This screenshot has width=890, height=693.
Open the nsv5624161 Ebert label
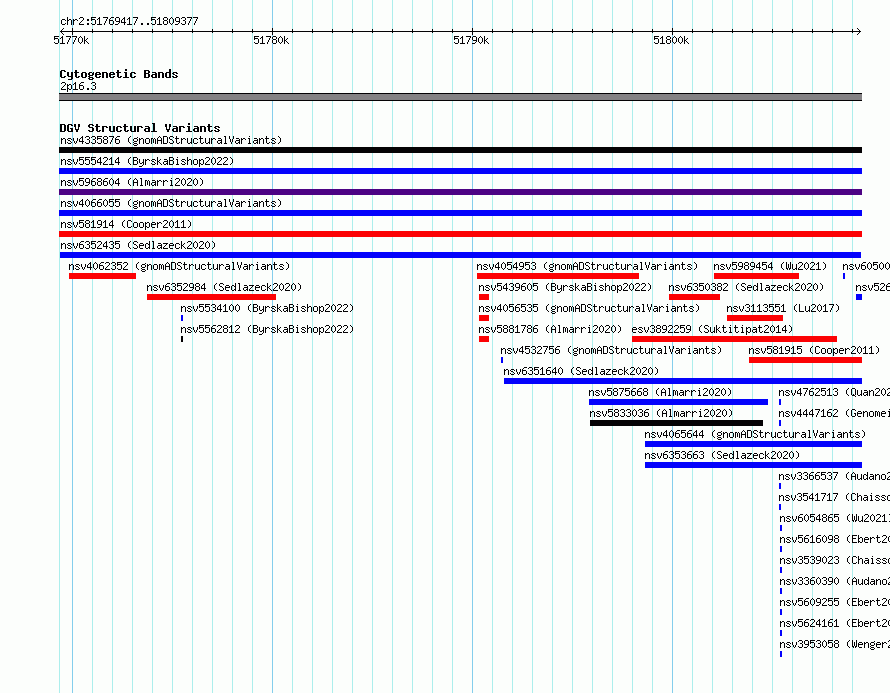[834, 623]
